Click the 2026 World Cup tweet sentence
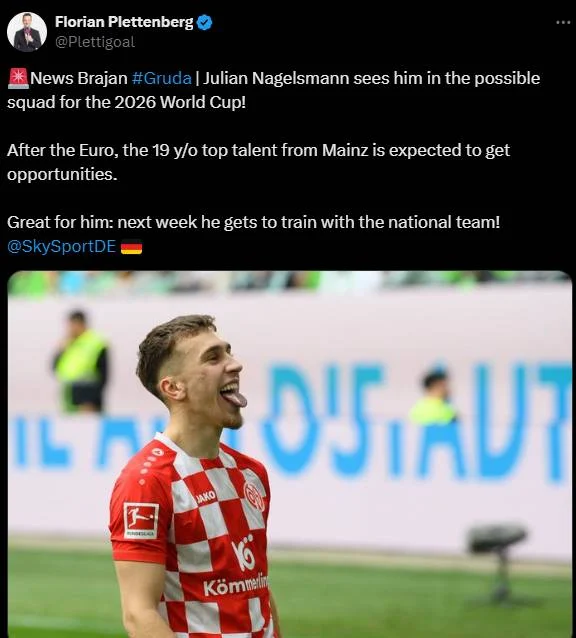The height and width of the screenshot is (638, 576). (273, 90)
